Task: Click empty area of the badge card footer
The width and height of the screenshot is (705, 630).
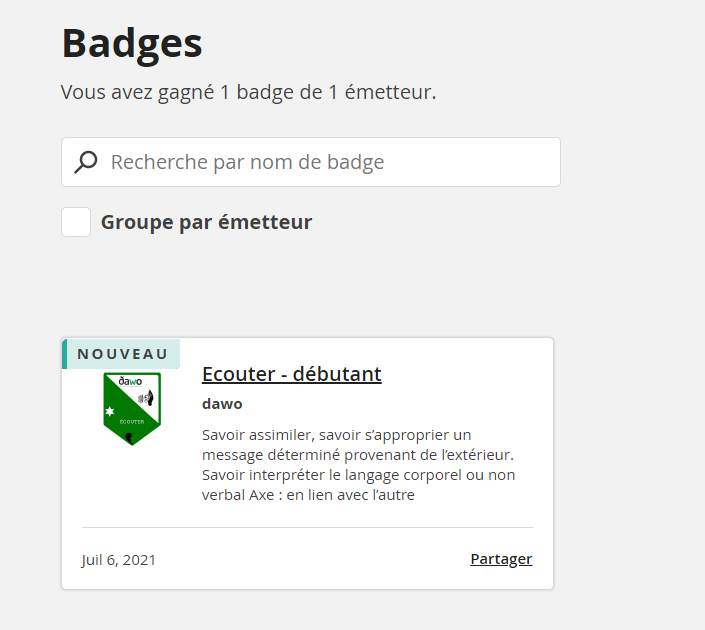Action: (x=310, y=560)
